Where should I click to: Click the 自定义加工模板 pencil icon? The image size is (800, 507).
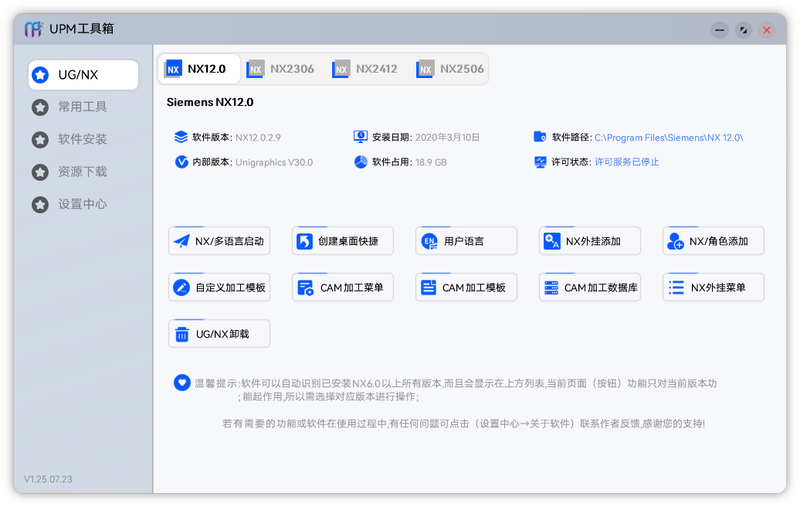click(181, 288)
